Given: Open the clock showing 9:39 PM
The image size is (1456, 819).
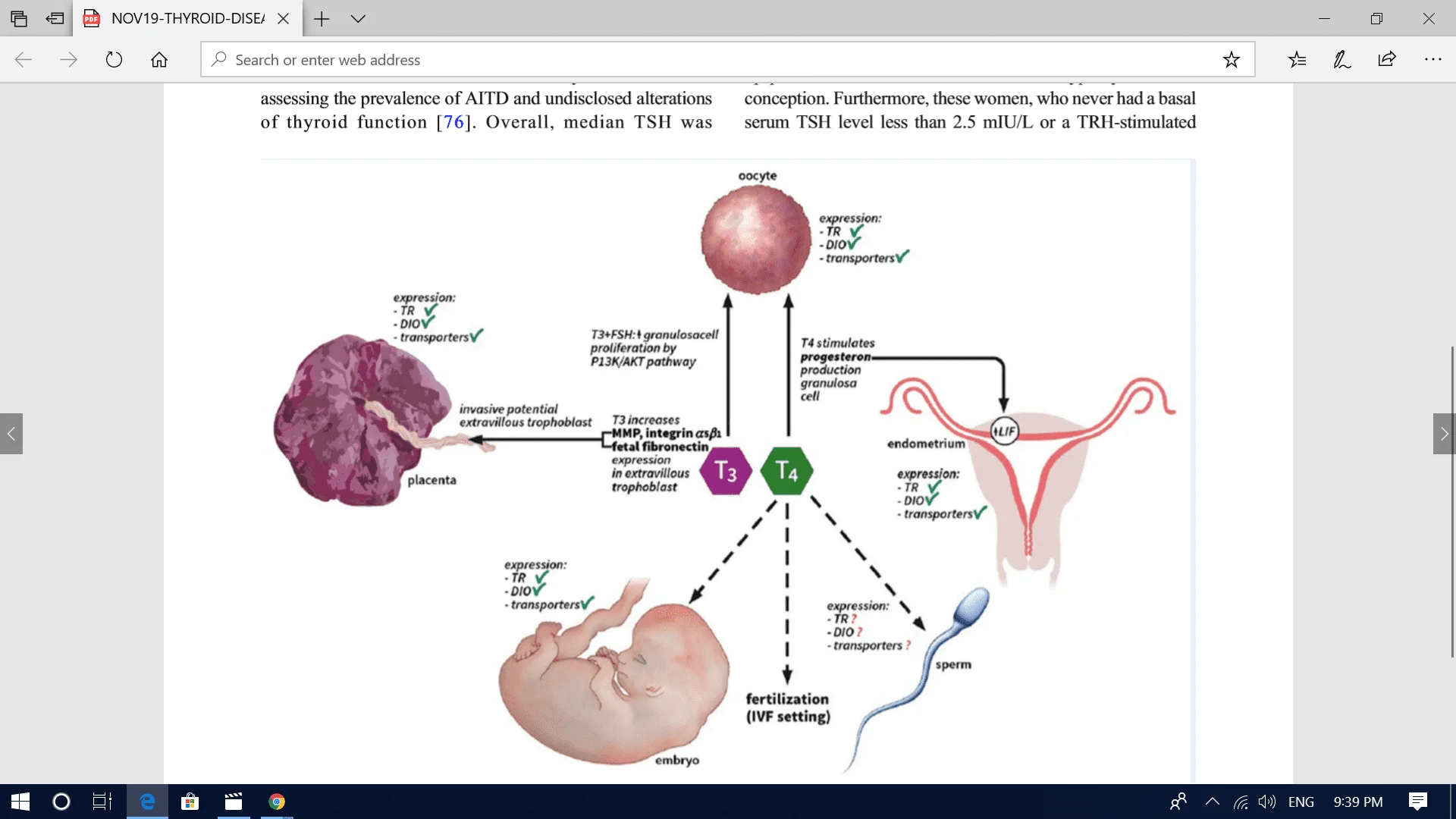Looking at the screenshot, I should click(x=1358, y=802).
